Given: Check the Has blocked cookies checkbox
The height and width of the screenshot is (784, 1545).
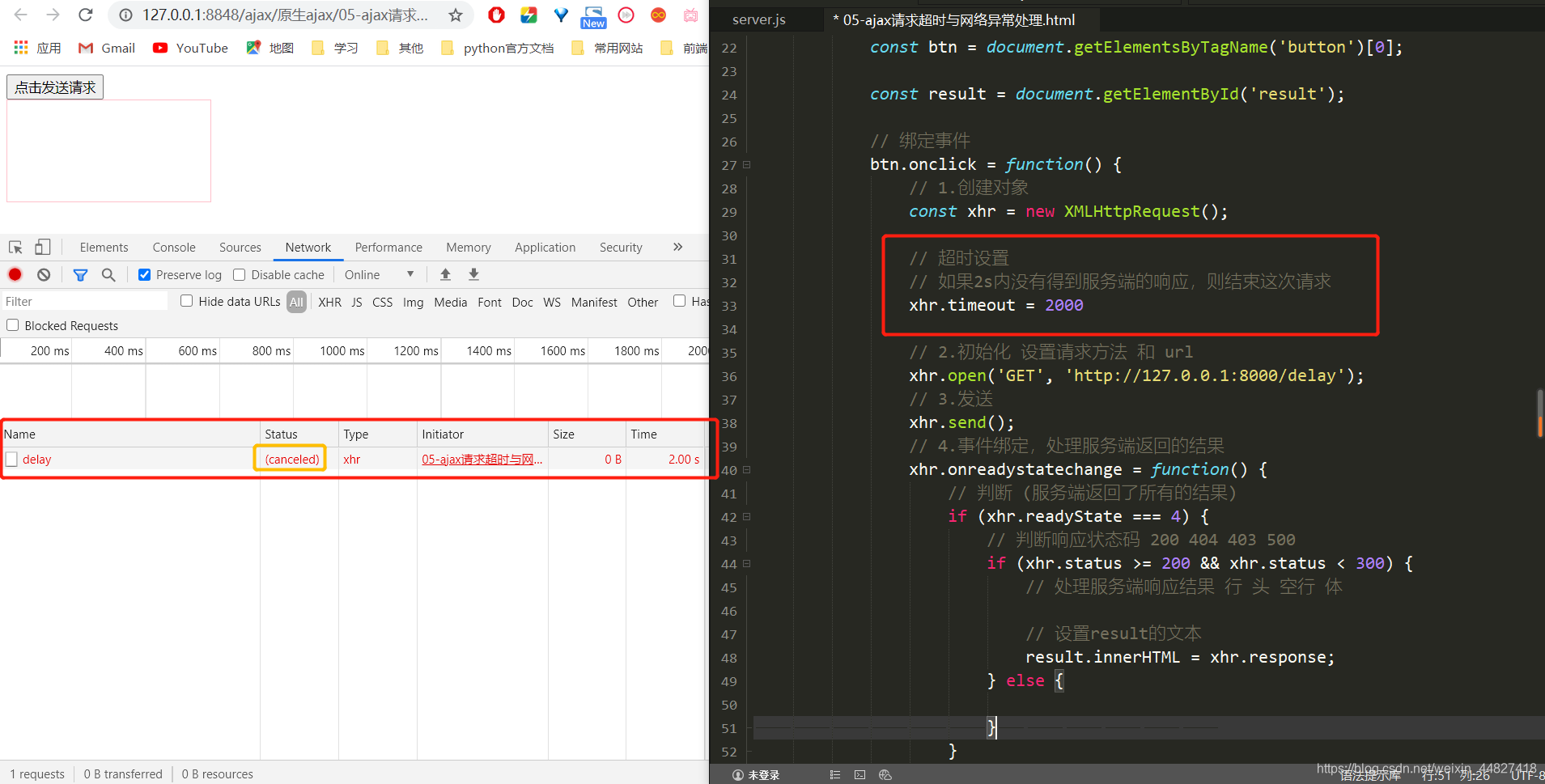Looking at the screenshot, I should (679, 301).
